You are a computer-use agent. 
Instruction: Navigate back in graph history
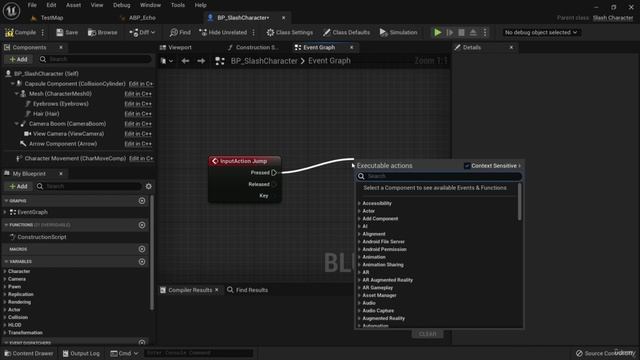tap(185, 61)
